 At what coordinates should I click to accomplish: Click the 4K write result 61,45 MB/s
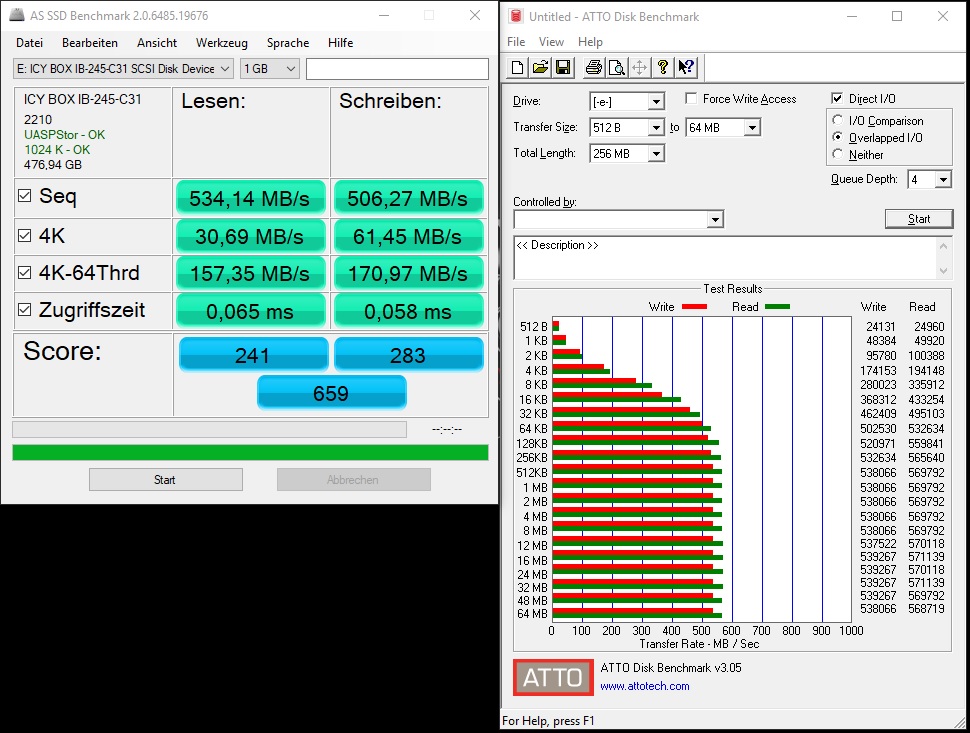pos(408,236)
